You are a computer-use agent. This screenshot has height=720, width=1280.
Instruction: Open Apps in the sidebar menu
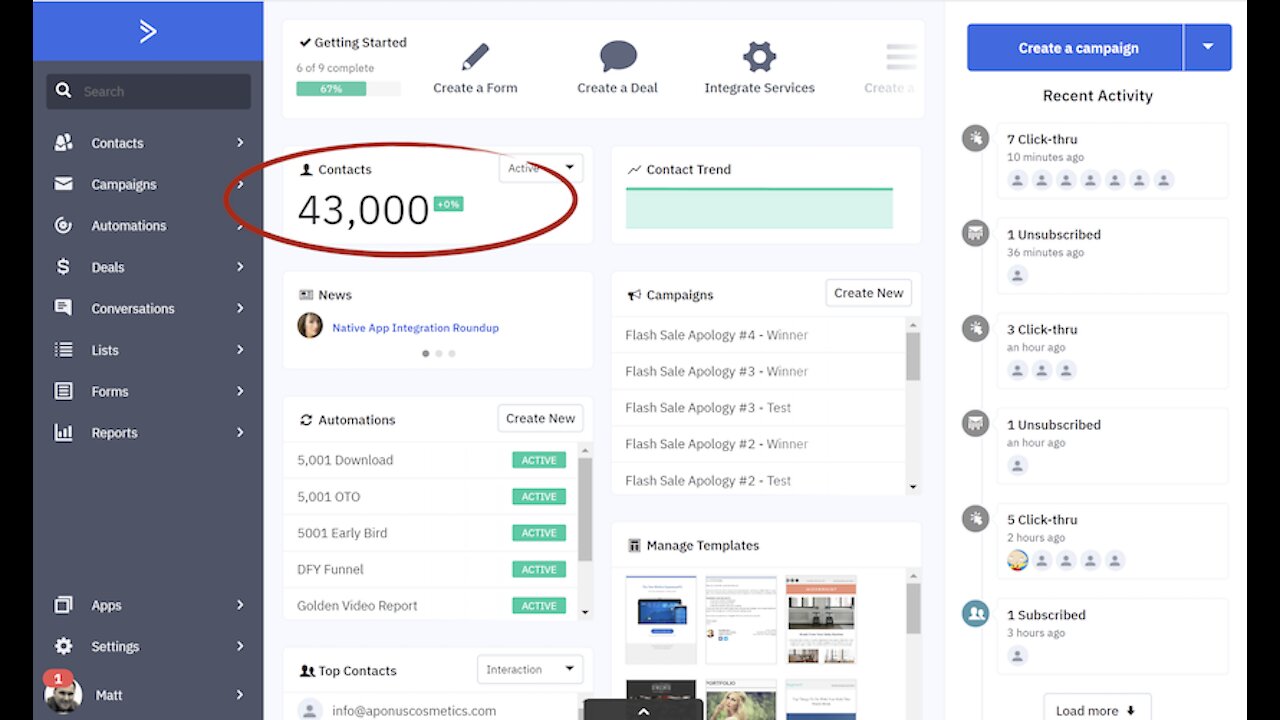(106, 605)
